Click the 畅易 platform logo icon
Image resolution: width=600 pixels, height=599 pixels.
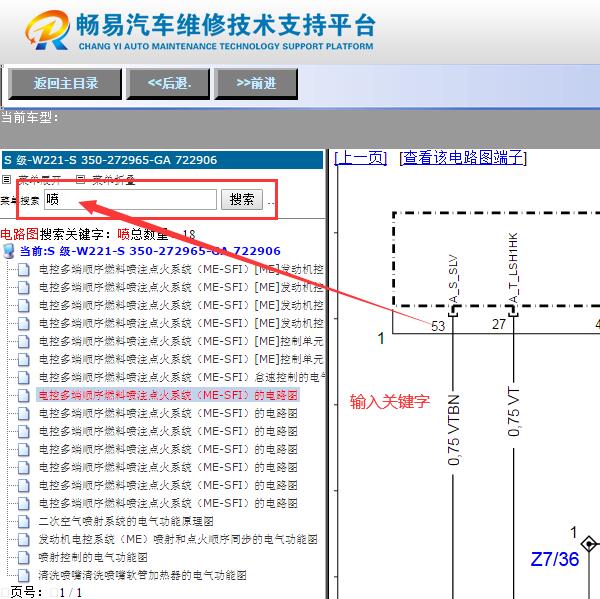point(48,30)
